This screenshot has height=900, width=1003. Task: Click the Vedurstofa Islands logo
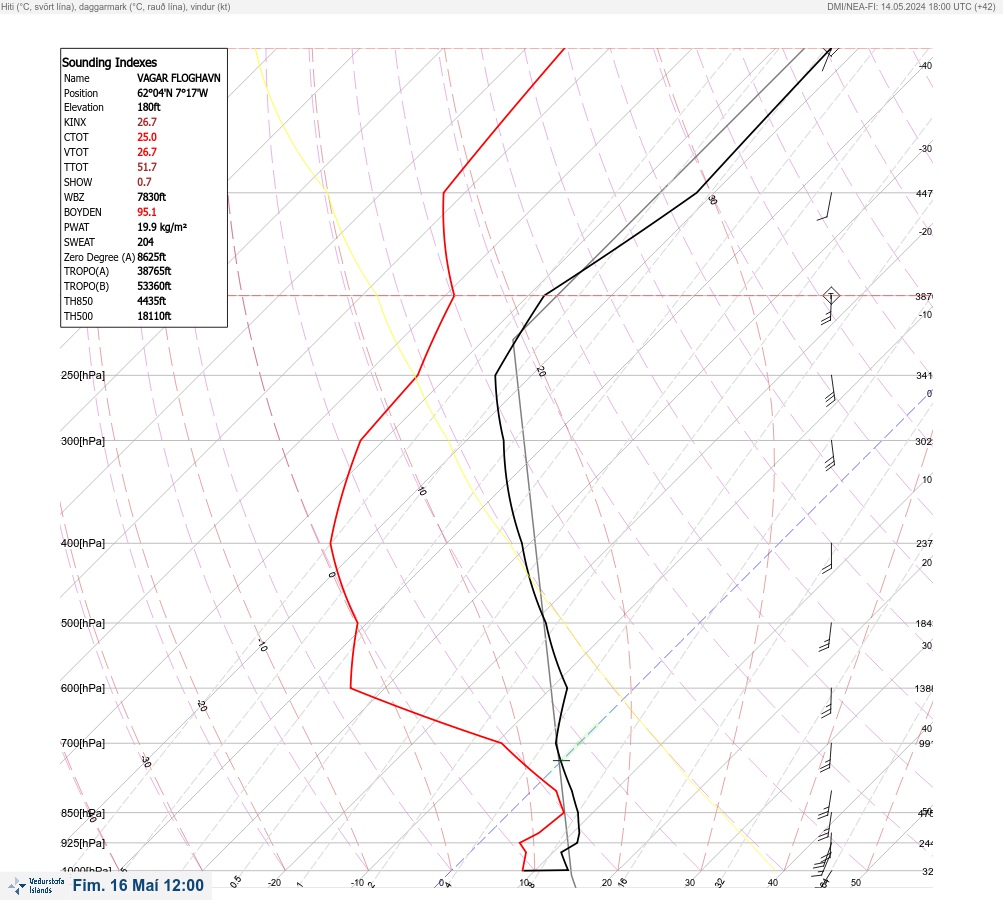click(x=36, y=886)
